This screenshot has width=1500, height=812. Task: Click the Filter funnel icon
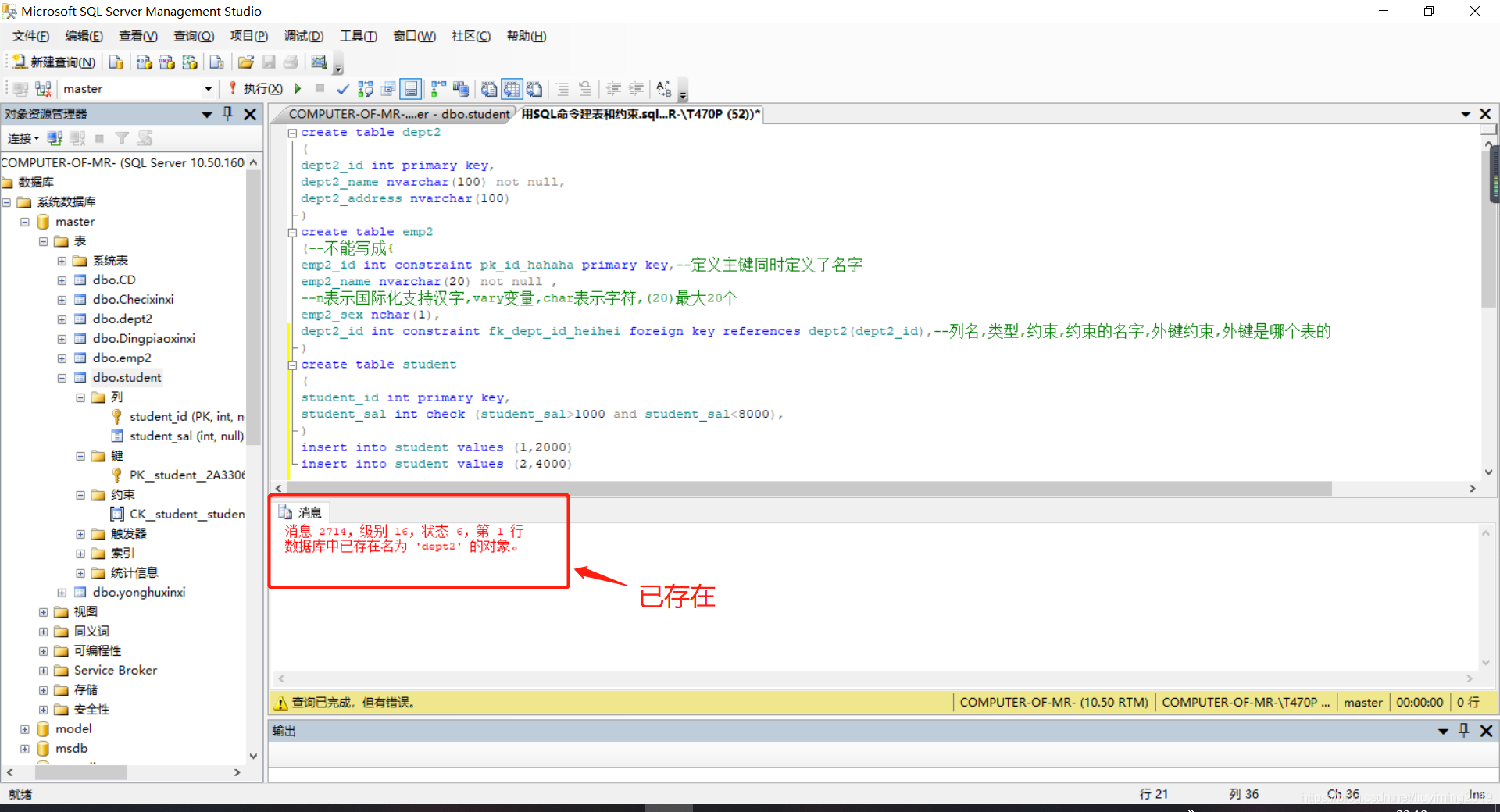point(122,138)
